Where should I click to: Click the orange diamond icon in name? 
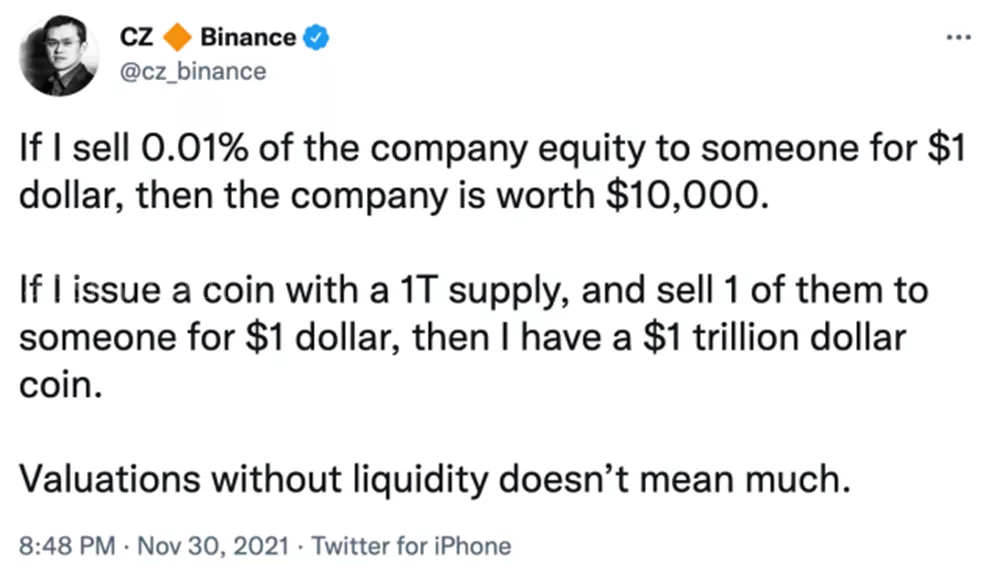click(178, 38)
